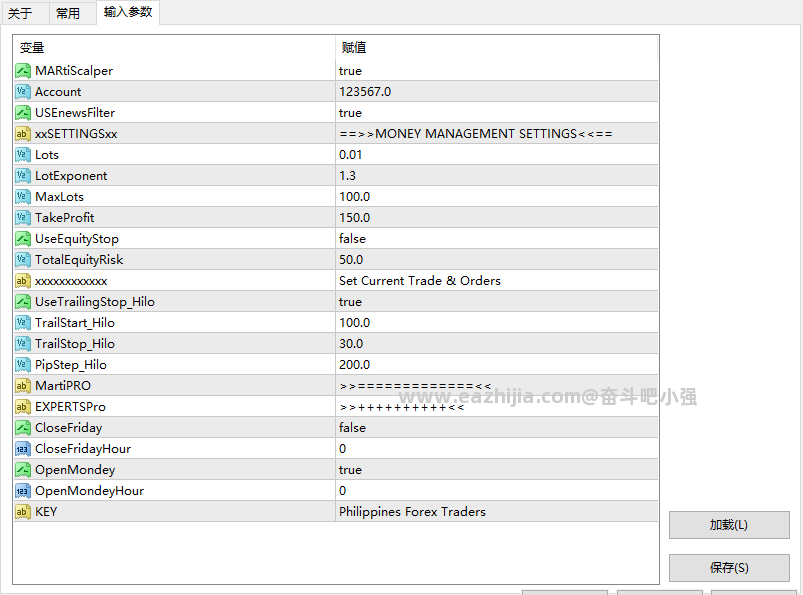Click the TakeProfit variable name
Screen dimensions: 803x595
tap(65, 218)
